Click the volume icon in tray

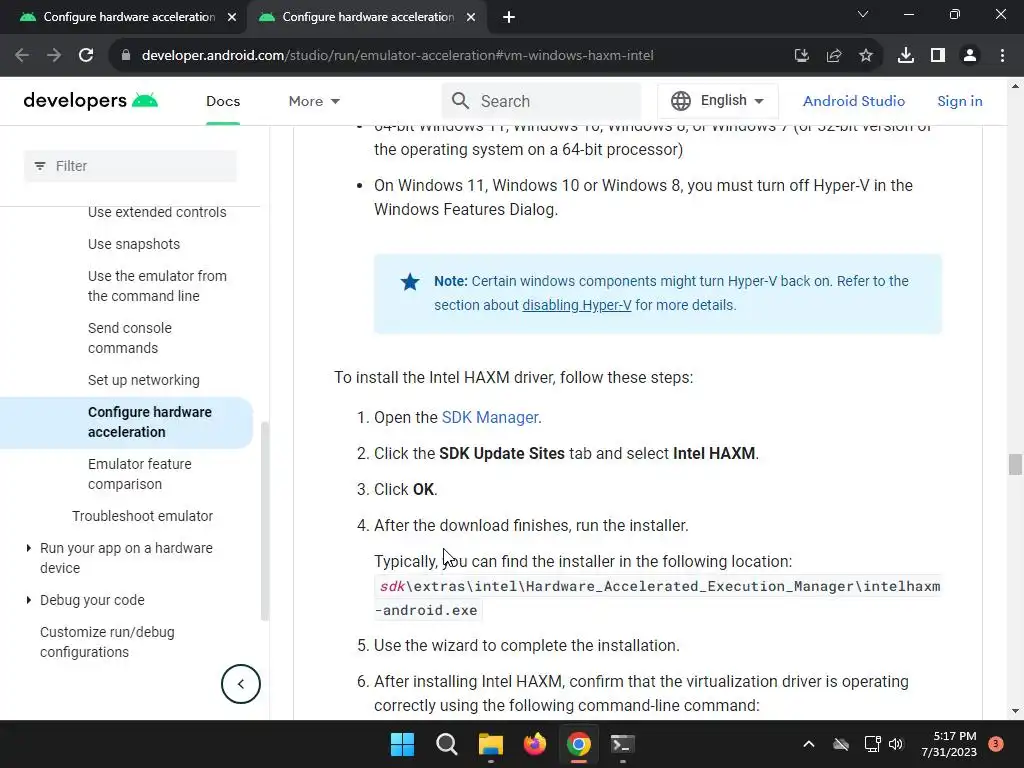pyautogui.click(x=896, y=744)
